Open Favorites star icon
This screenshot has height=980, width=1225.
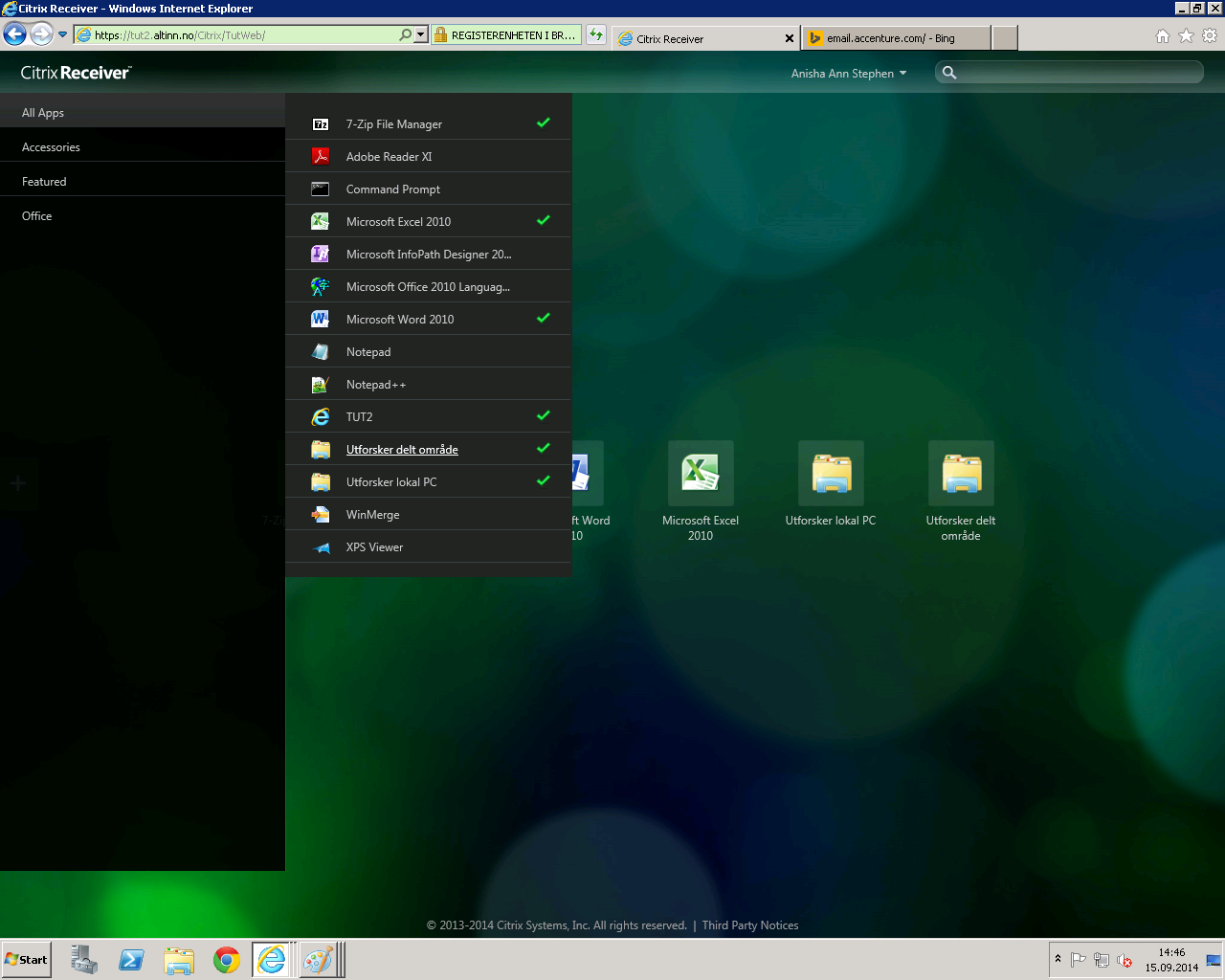coord(1186,36)
